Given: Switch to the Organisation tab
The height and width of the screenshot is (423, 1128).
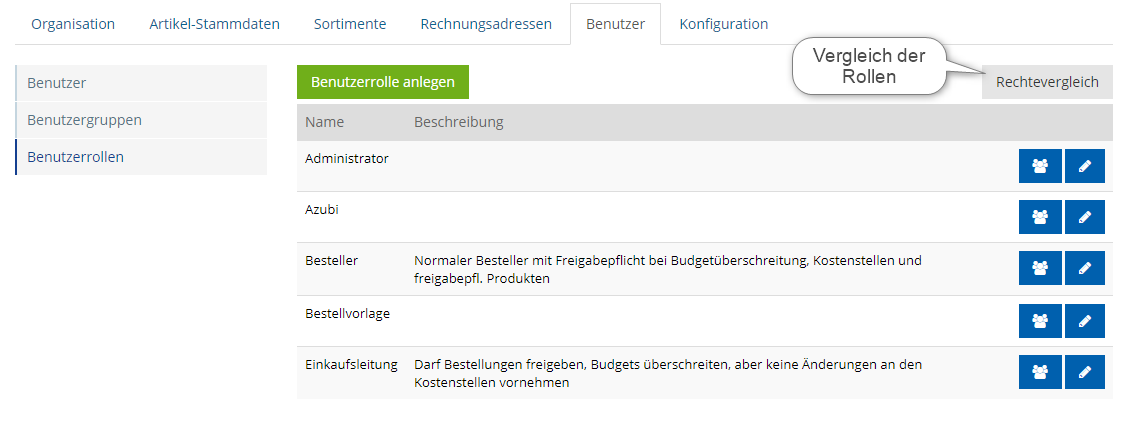Looking at the screenshot, I should (73, 24).
